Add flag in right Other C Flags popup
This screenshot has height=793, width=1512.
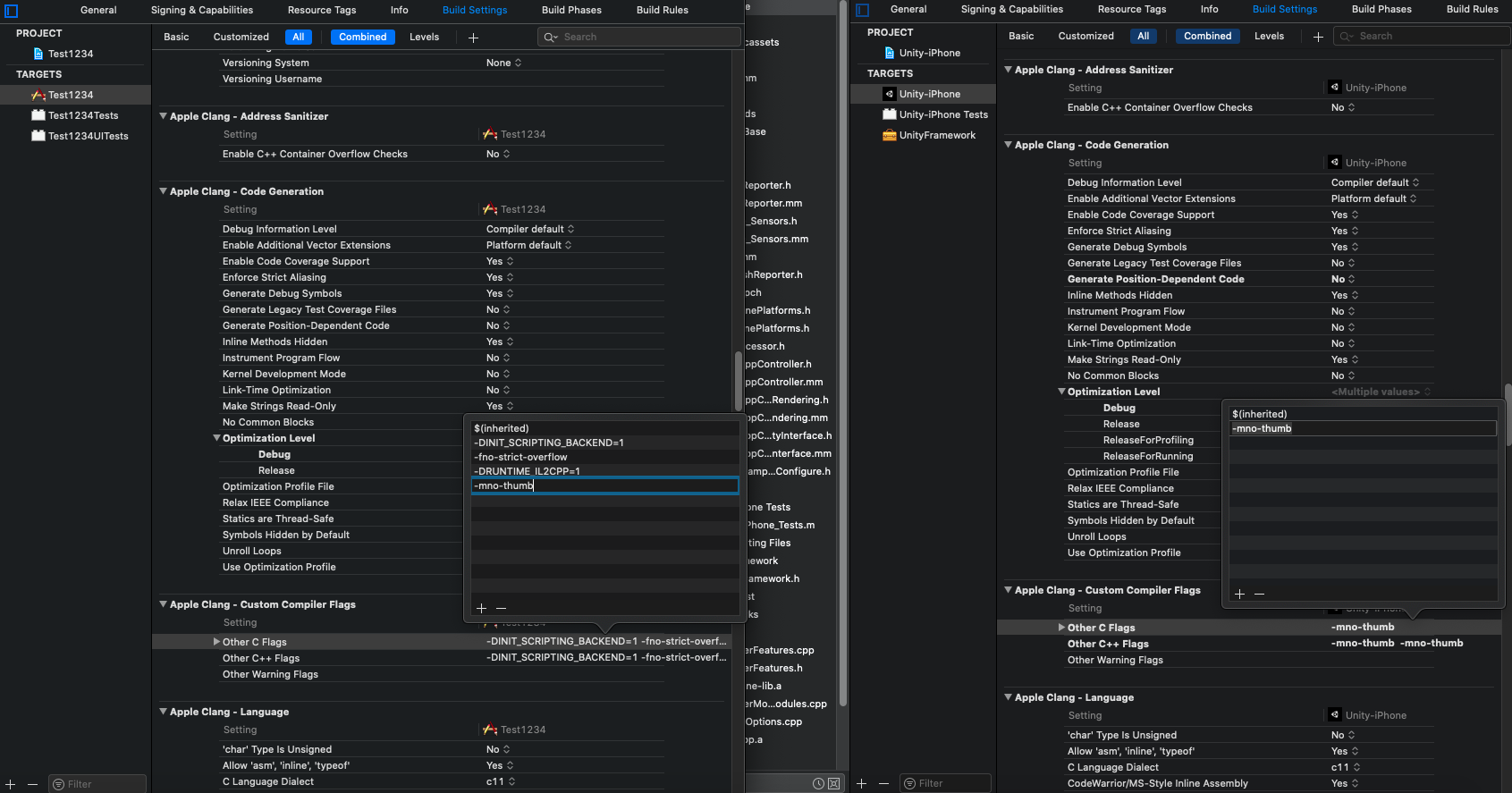[x=1239, y=594]
